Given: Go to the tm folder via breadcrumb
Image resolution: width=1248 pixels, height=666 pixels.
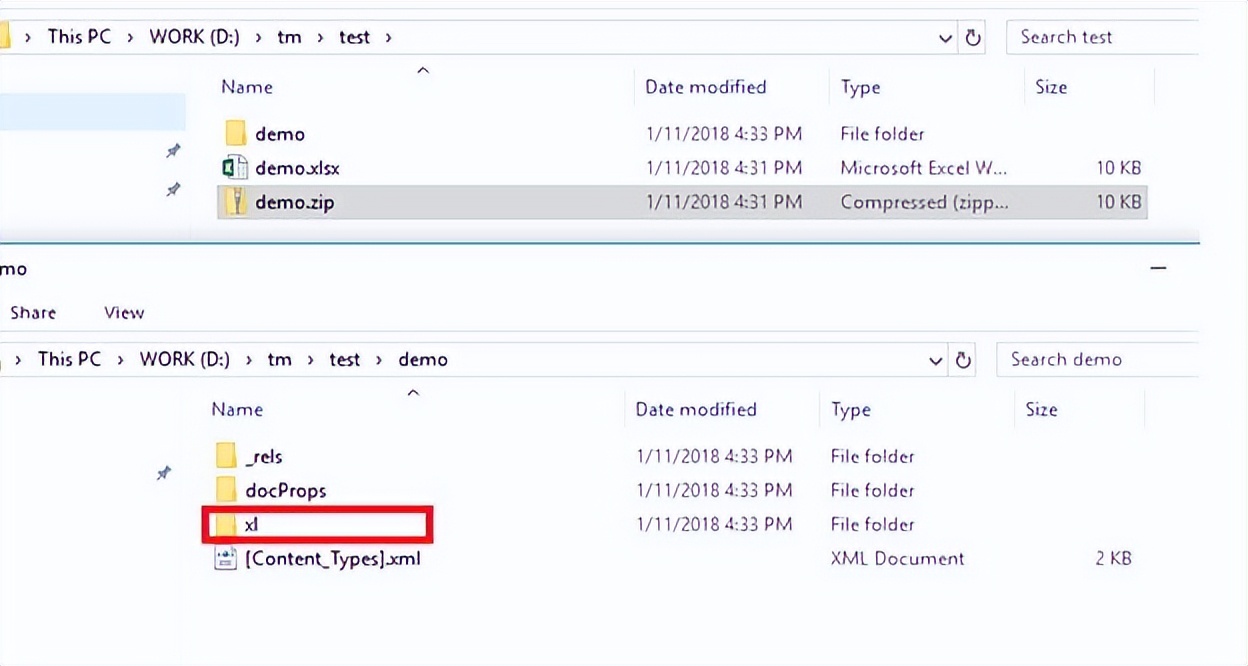Looking at the screenshot, I should pos(289,36).
